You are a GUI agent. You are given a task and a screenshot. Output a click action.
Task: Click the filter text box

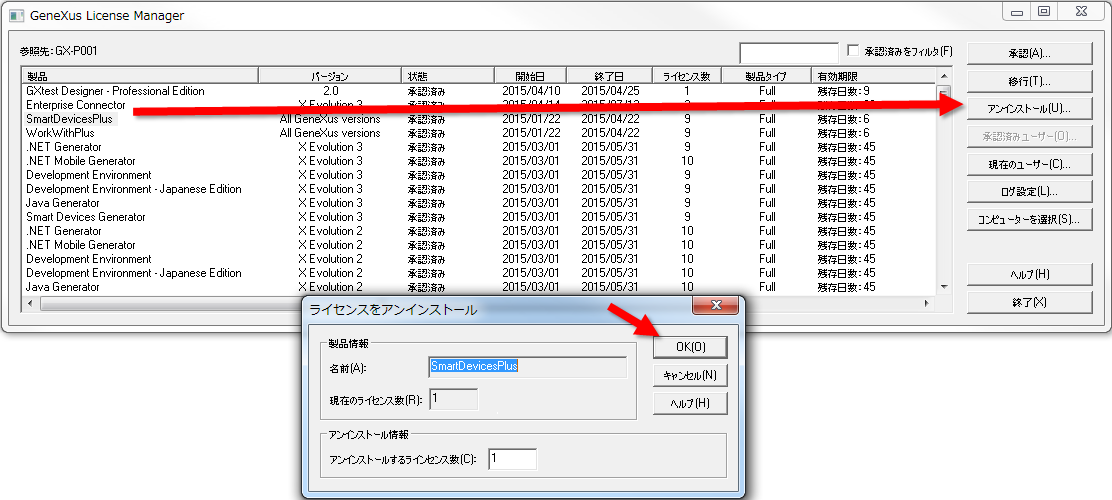click(x=789, y=52)
